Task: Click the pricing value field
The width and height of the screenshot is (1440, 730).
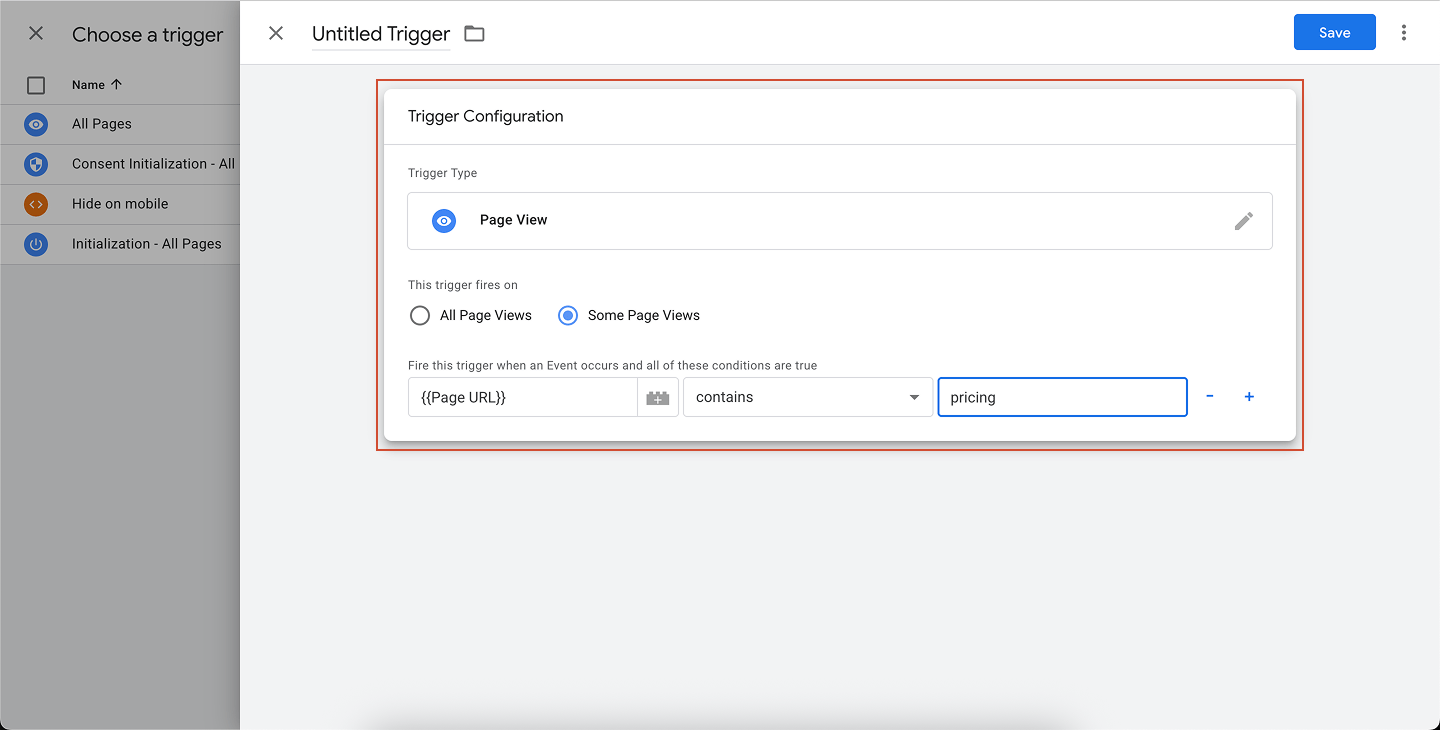Action: (x=1062, y=397)
